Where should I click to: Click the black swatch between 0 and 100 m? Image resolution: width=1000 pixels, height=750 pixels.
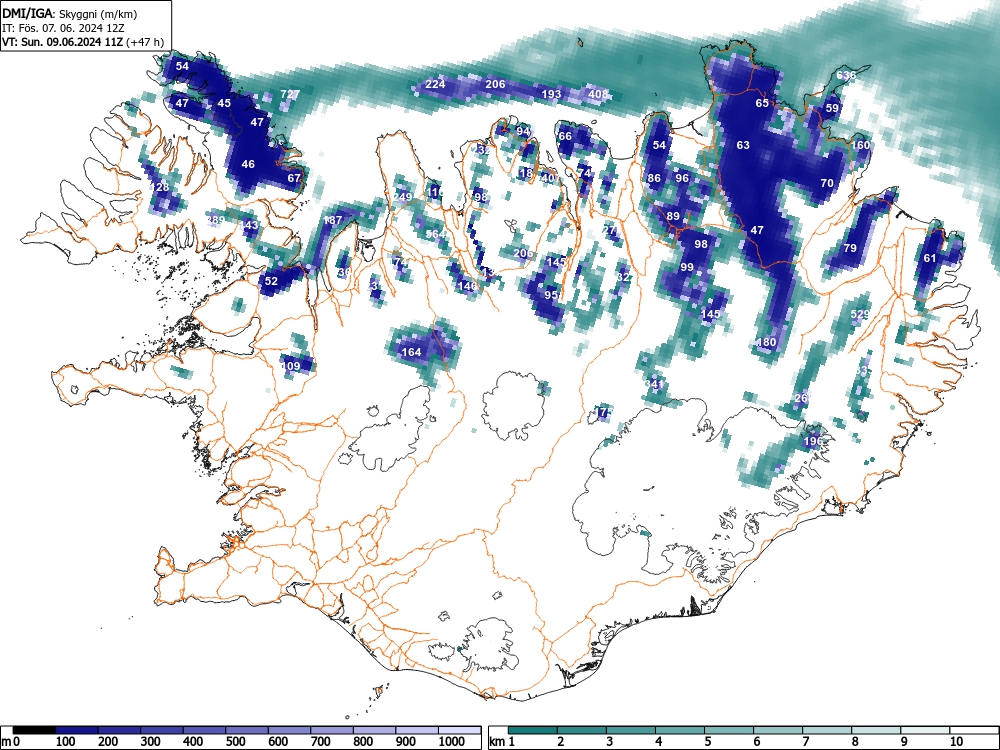click(x=34, y=730)
